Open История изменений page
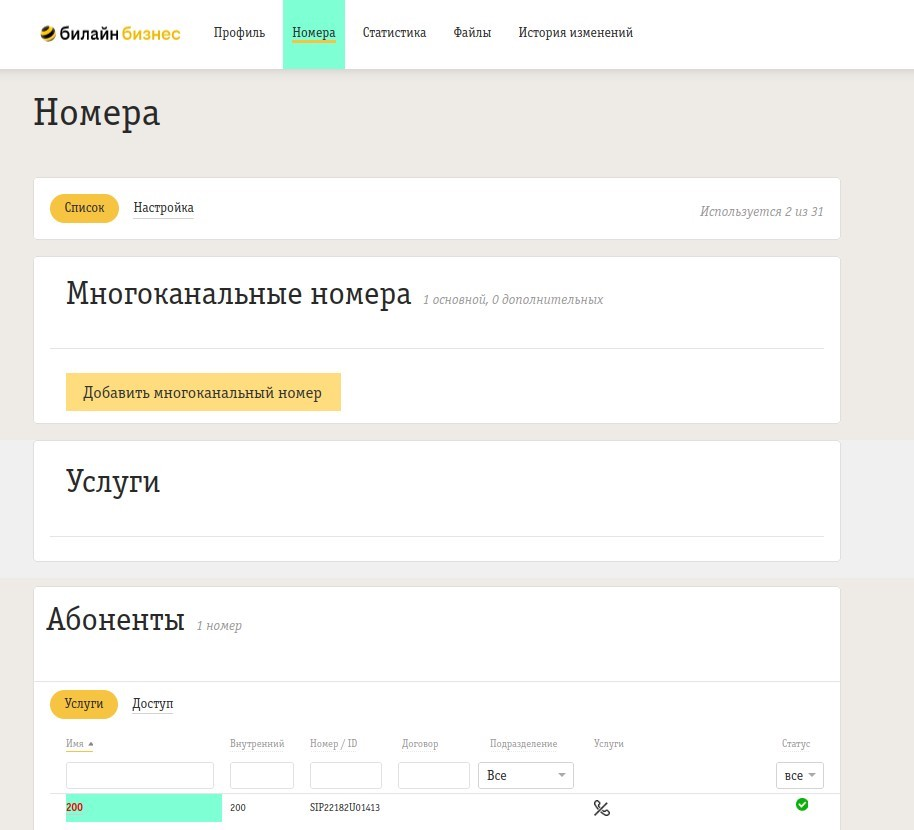The width and height of the screenshot is (914, 830). [x=575, y=33]
